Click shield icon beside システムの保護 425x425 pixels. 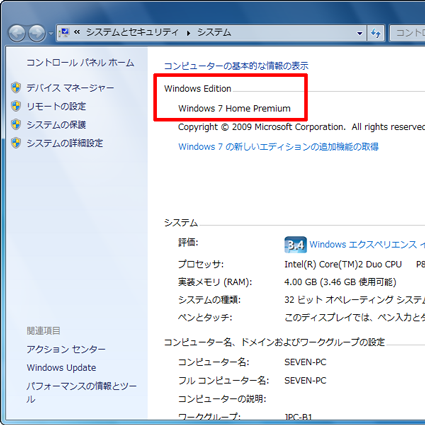[16, 124]
